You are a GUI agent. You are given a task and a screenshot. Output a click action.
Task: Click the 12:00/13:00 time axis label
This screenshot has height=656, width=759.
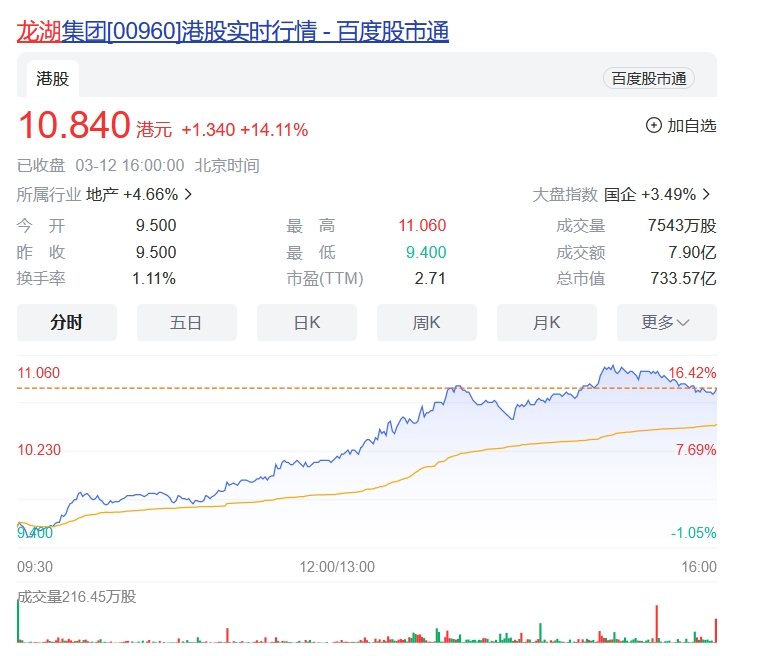coord(337,566)
